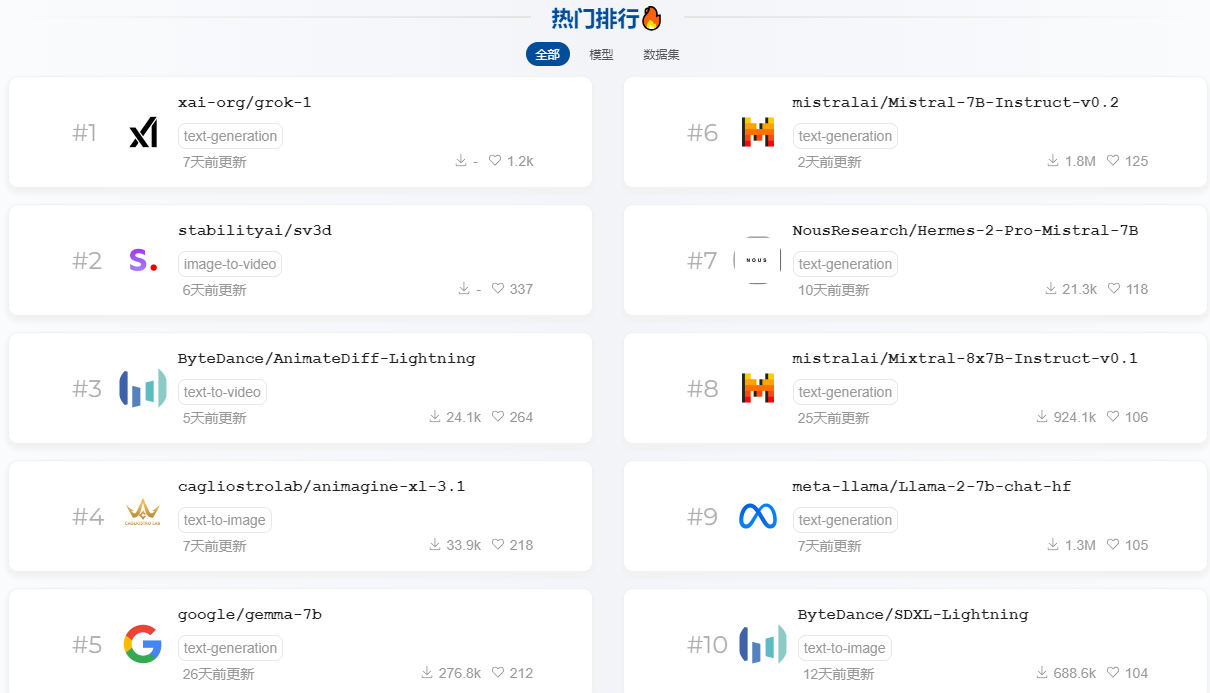Click the image-to-video tag on sv3d
The image size is (1210, 693).
(230, 264)
